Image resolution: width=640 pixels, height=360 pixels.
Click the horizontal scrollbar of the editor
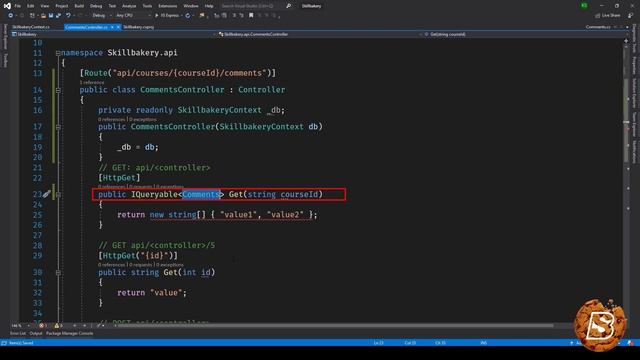pyautogui.click(x=335, y=326)
